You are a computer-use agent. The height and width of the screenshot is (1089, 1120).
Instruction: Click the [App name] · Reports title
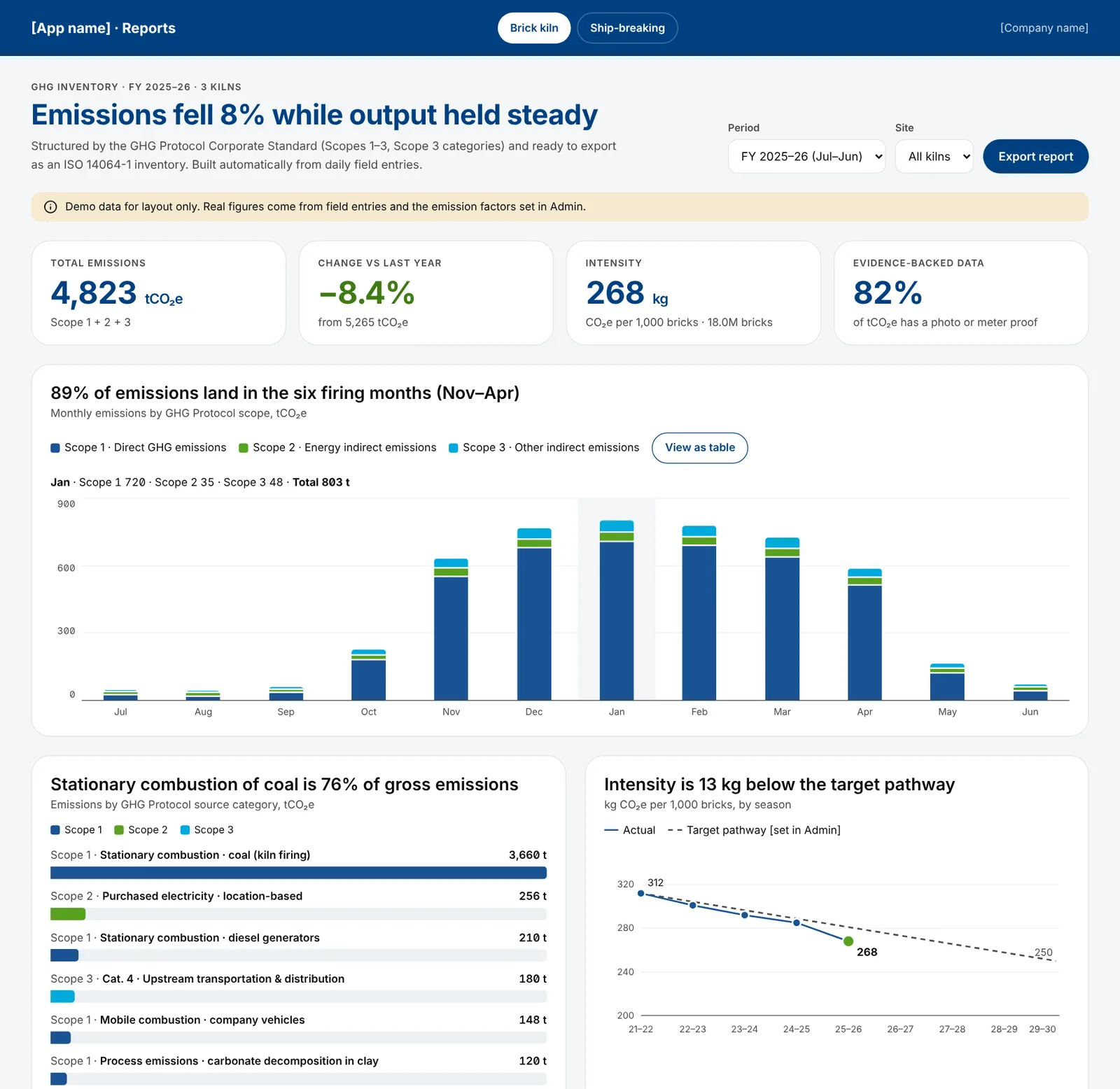[104, 28]
